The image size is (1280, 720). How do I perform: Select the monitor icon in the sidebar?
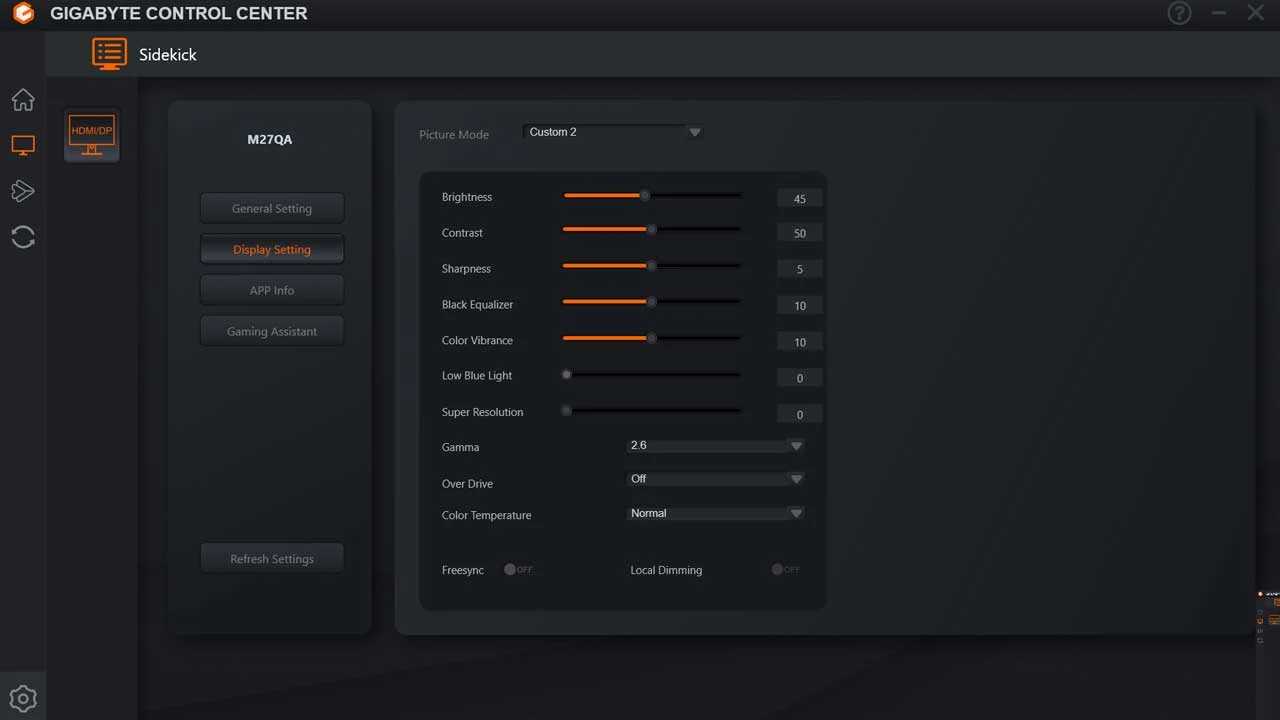(x=22, y=145)
